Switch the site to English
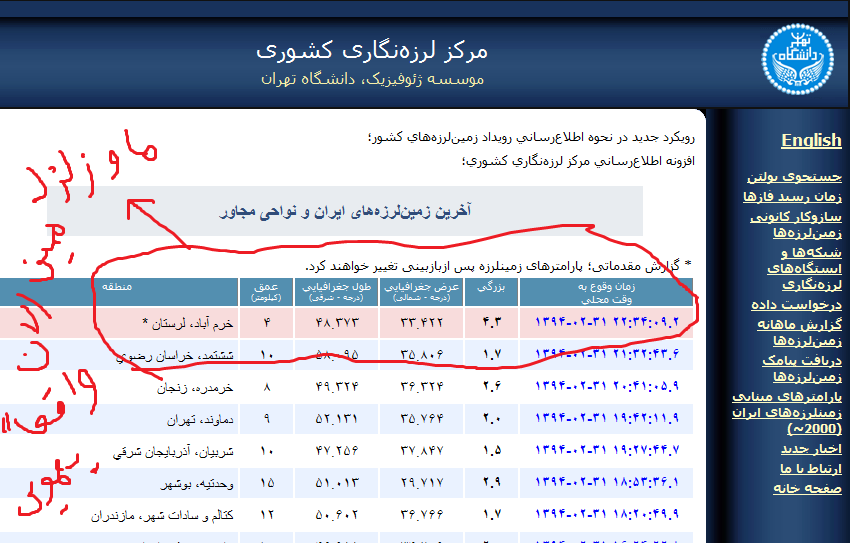The image size is (853, 543). [811, 140]
